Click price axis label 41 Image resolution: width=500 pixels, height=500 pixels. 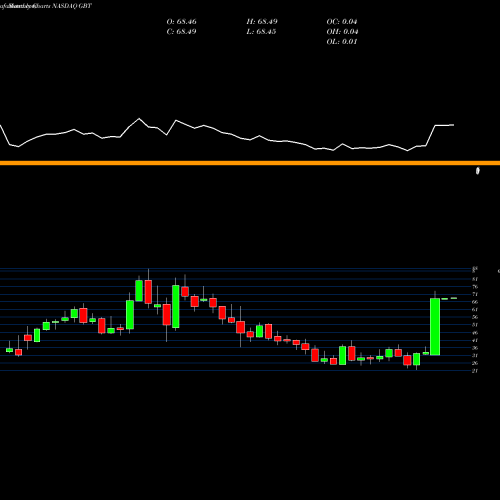click(475, 340)
